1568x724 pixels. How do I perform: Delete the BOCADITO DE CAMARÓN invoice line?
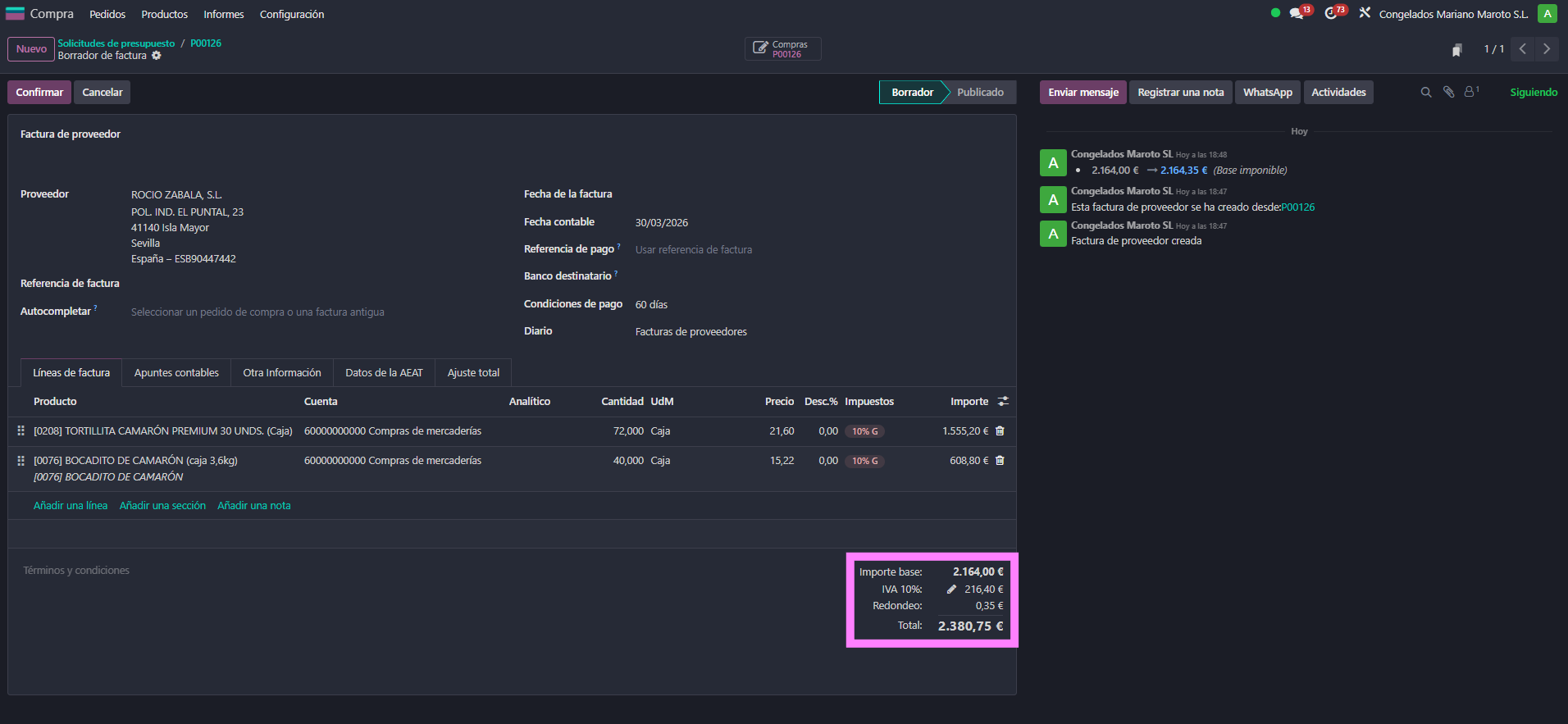click(1000, 461)
